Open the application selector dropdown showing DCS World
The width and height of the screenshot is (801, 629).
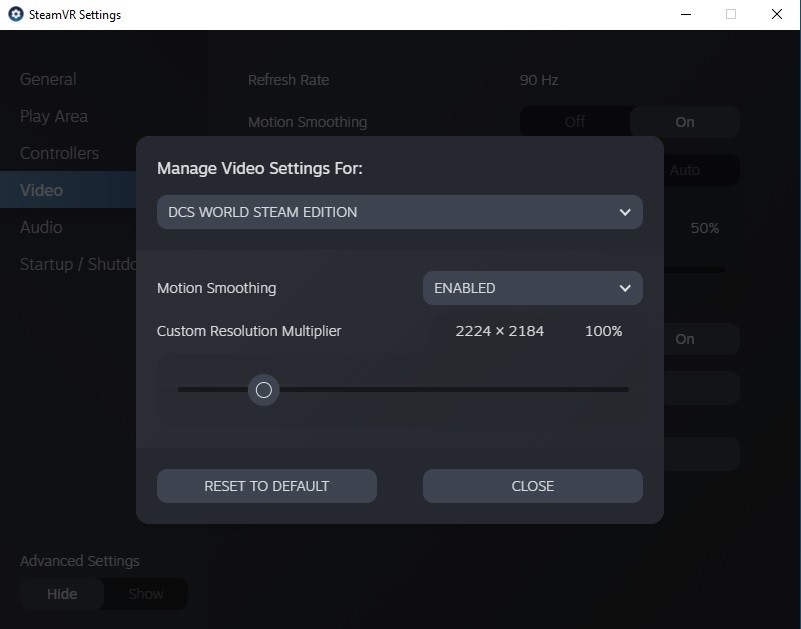[x=399, y=212]
